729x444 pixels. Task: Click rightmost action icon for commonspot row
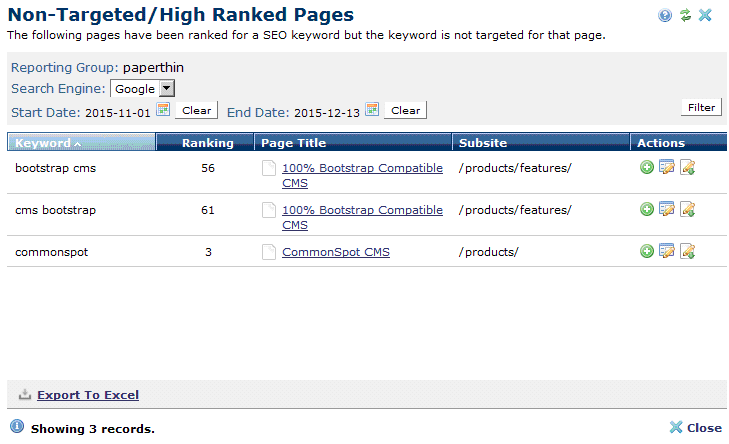pyautogui.click(x=687, y=252)
